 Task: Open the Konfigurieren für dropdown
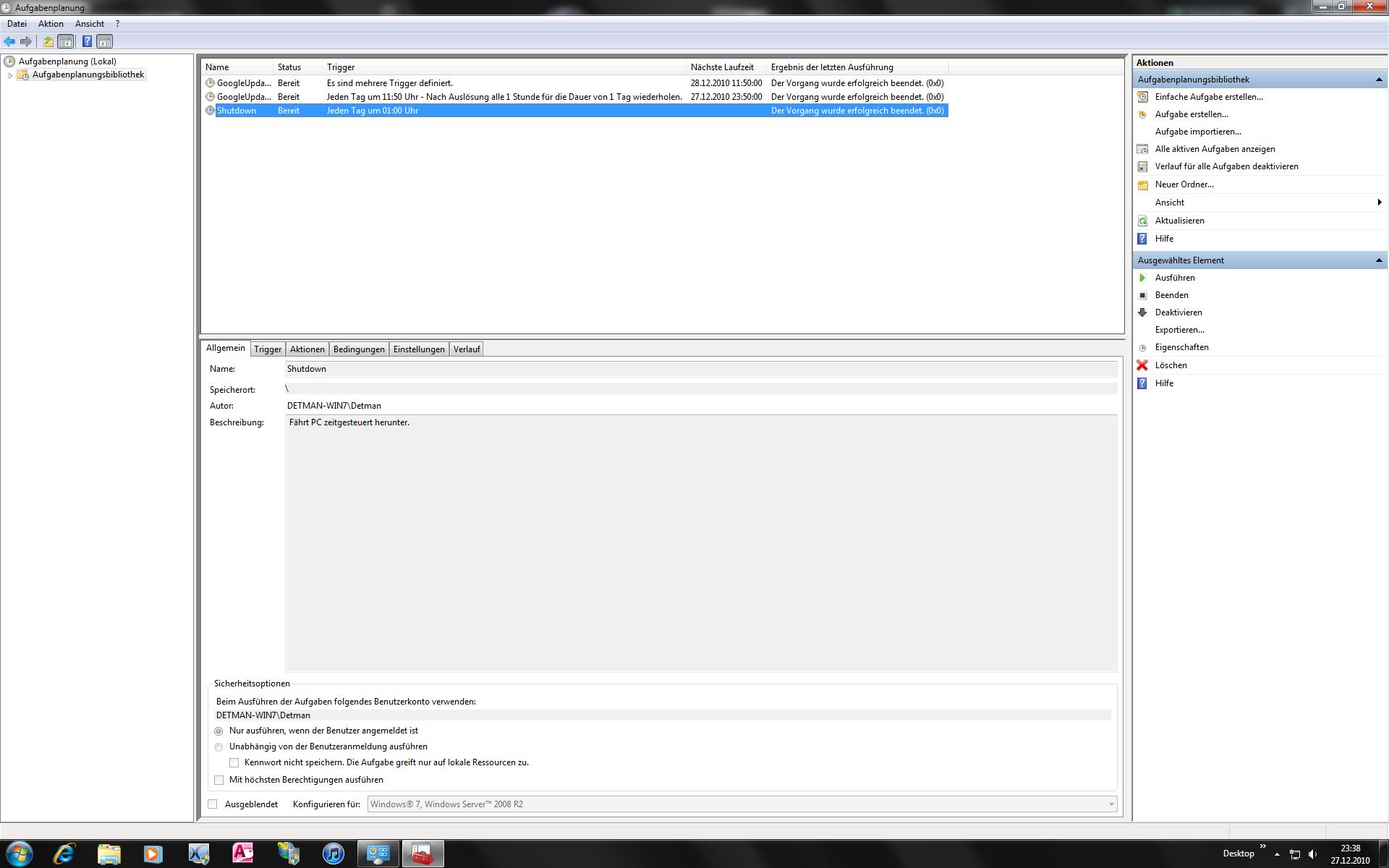[x=1110, y=804]
